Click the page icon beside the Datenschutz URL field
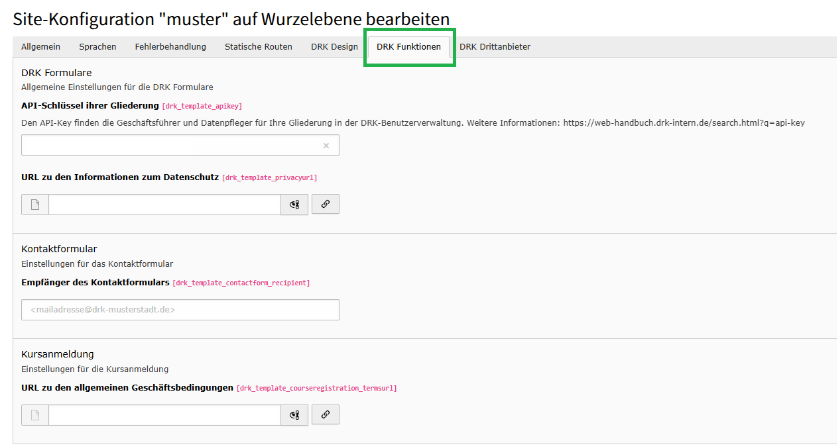Image resolution: width=837 pixels, height=447 pixels. (34, 204)
